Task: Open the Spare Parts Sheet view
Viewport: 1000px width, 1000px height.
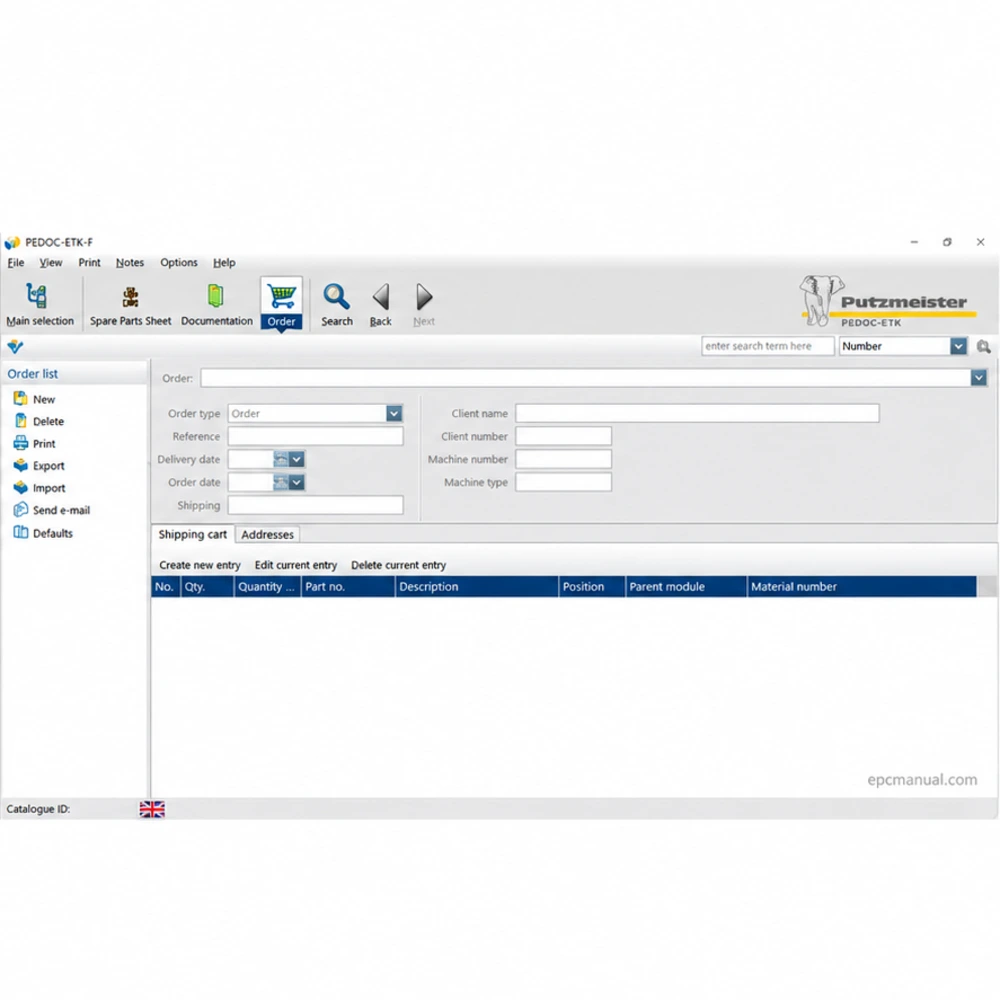Action: (130, 304)
